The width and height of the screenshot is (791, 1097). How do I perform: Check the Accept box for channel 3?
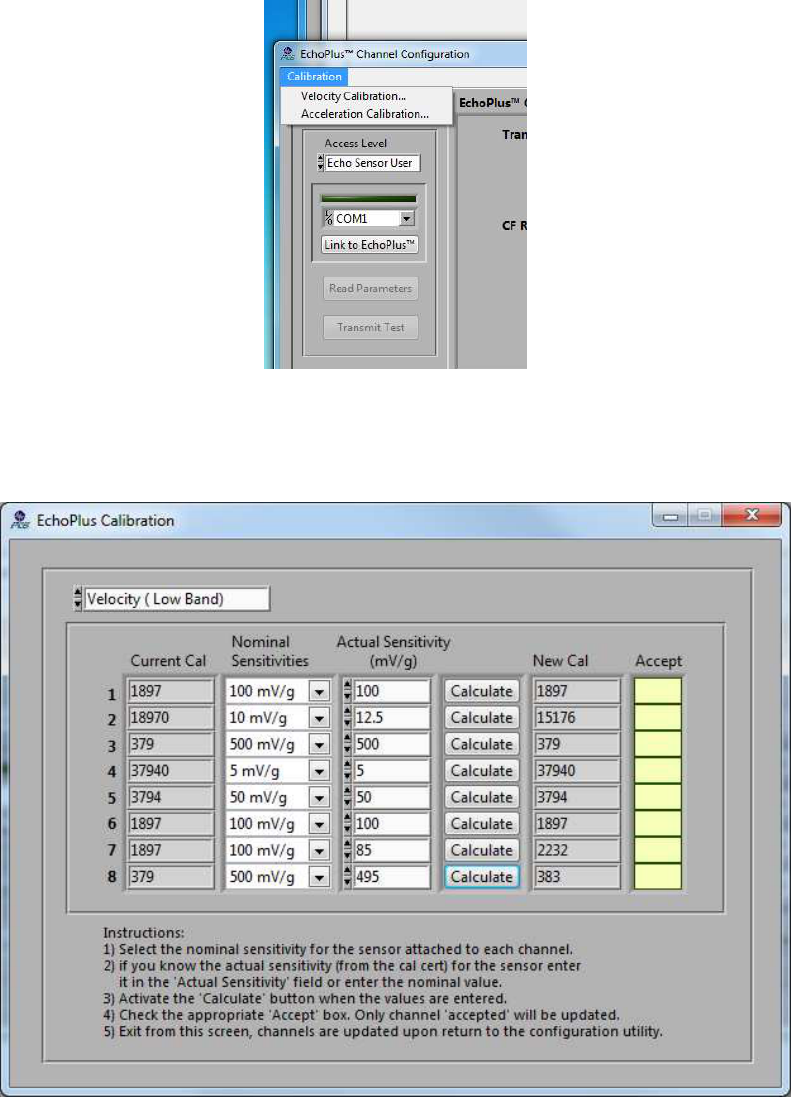(x=658, y=744)
